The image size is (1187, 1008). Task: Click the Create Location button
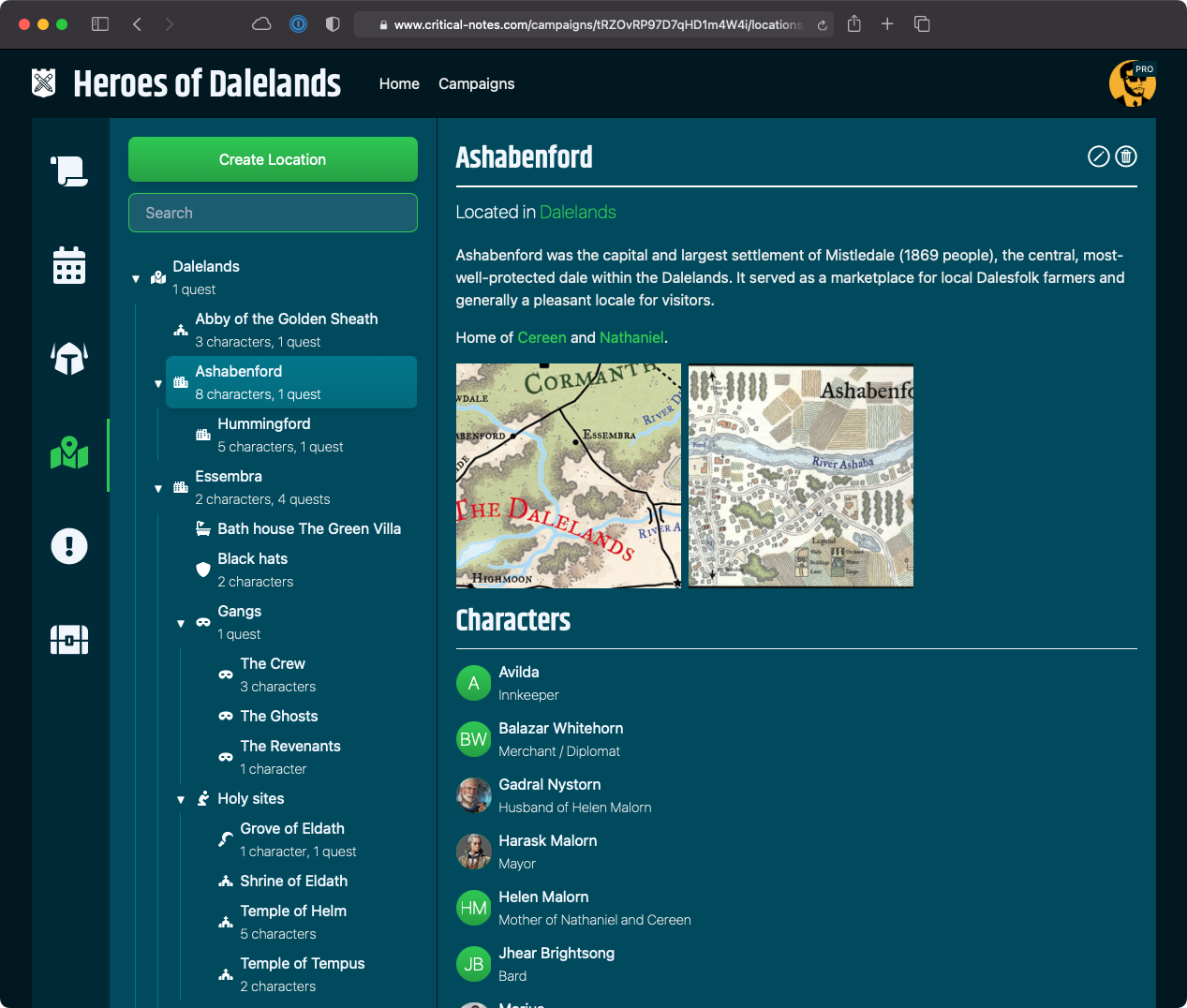coord(273,159)
